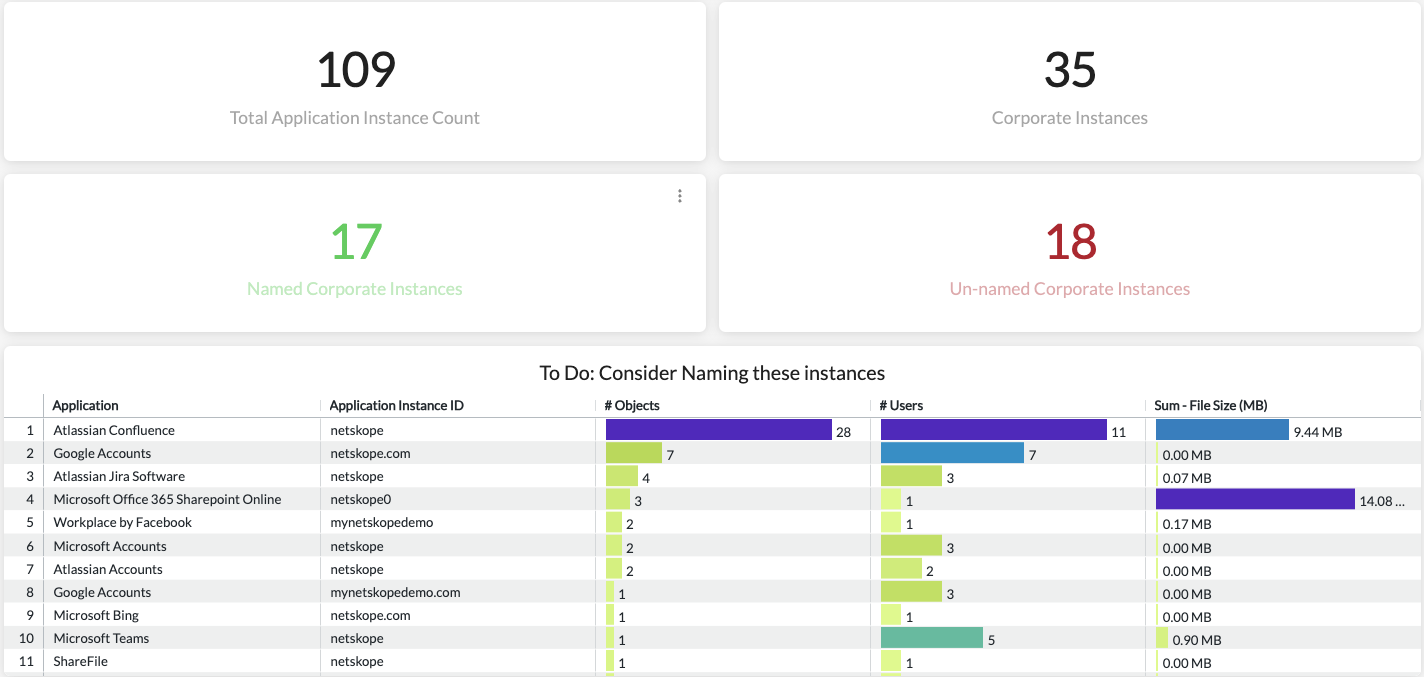The height and width of the screenshot is (677, 1424).
Task: Select Google Accounts in row 8
Action: [102, 592]
